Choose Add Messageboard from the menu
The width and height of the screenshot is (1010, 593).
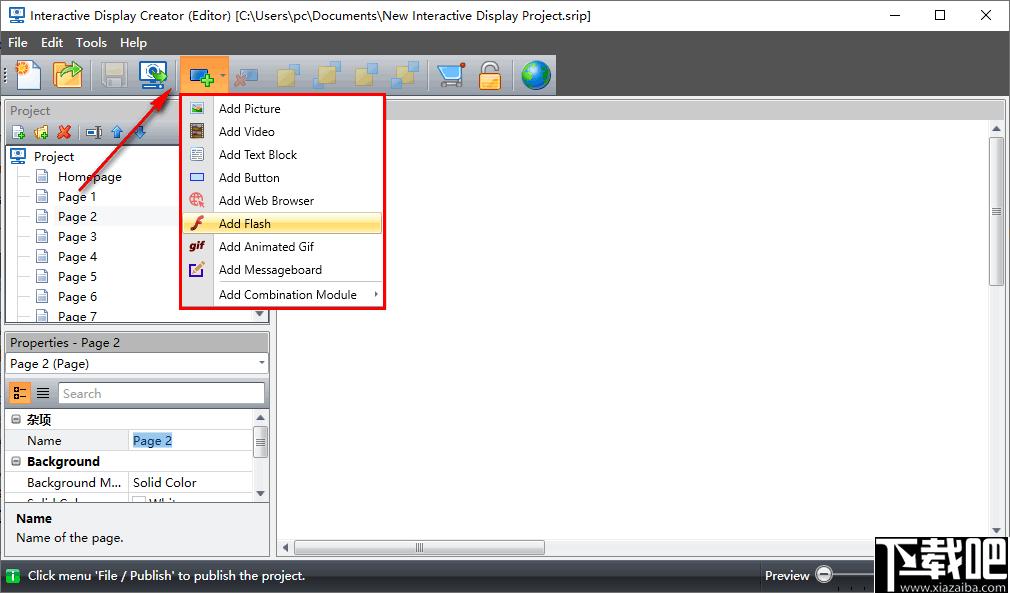[282, 270]
